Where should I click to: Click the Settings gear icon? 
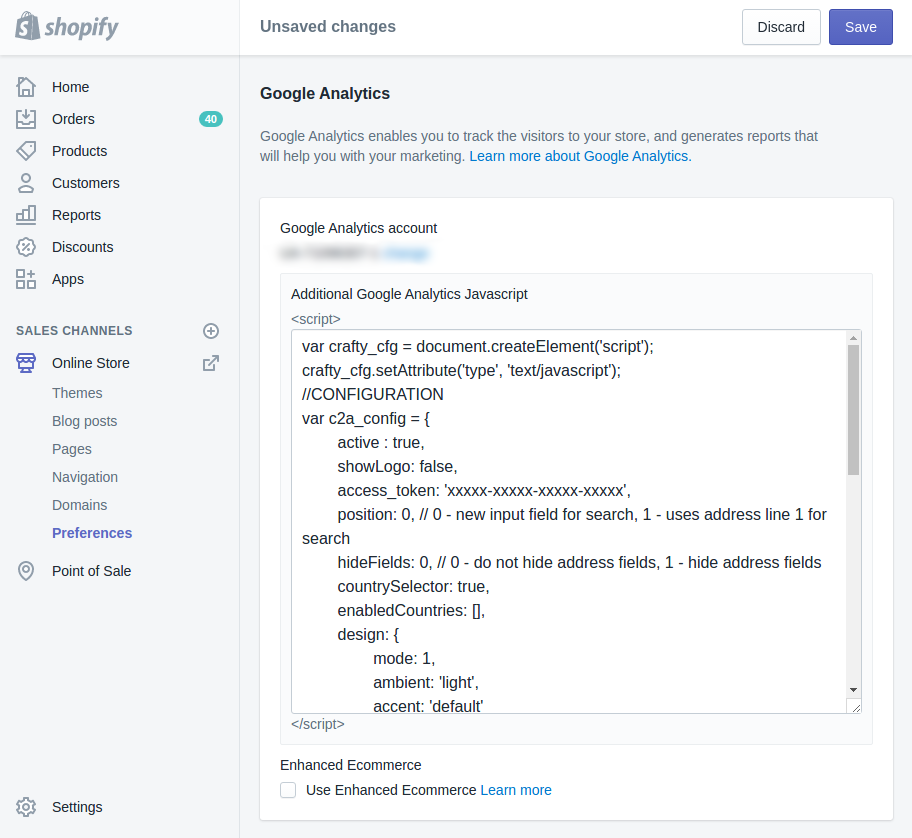[26, 807]
